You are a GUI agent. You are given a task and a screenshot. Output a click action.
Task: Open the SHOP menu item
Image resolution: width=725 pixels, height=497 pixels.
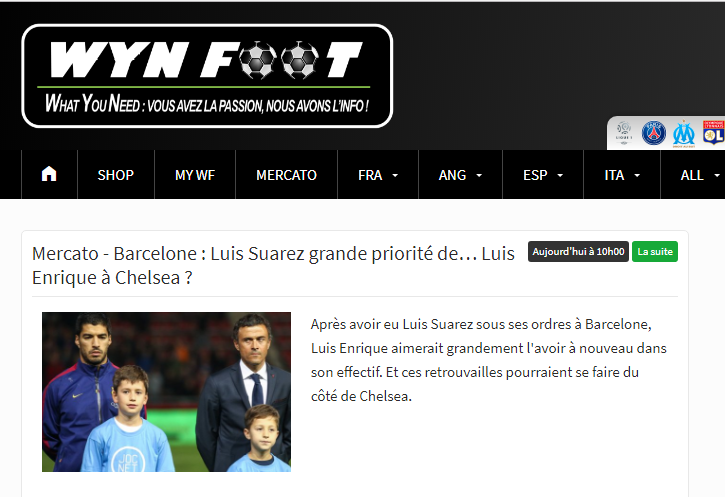116,175
